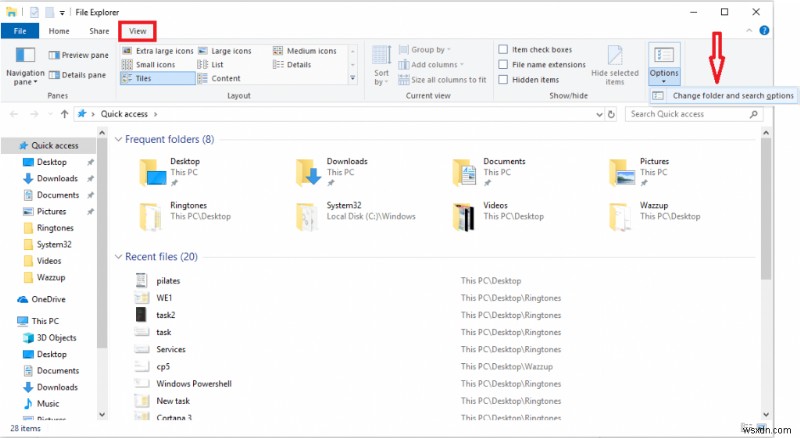Switch to the Share tab
The height and width of the screenshot is (438, 800).
(99, 31)
